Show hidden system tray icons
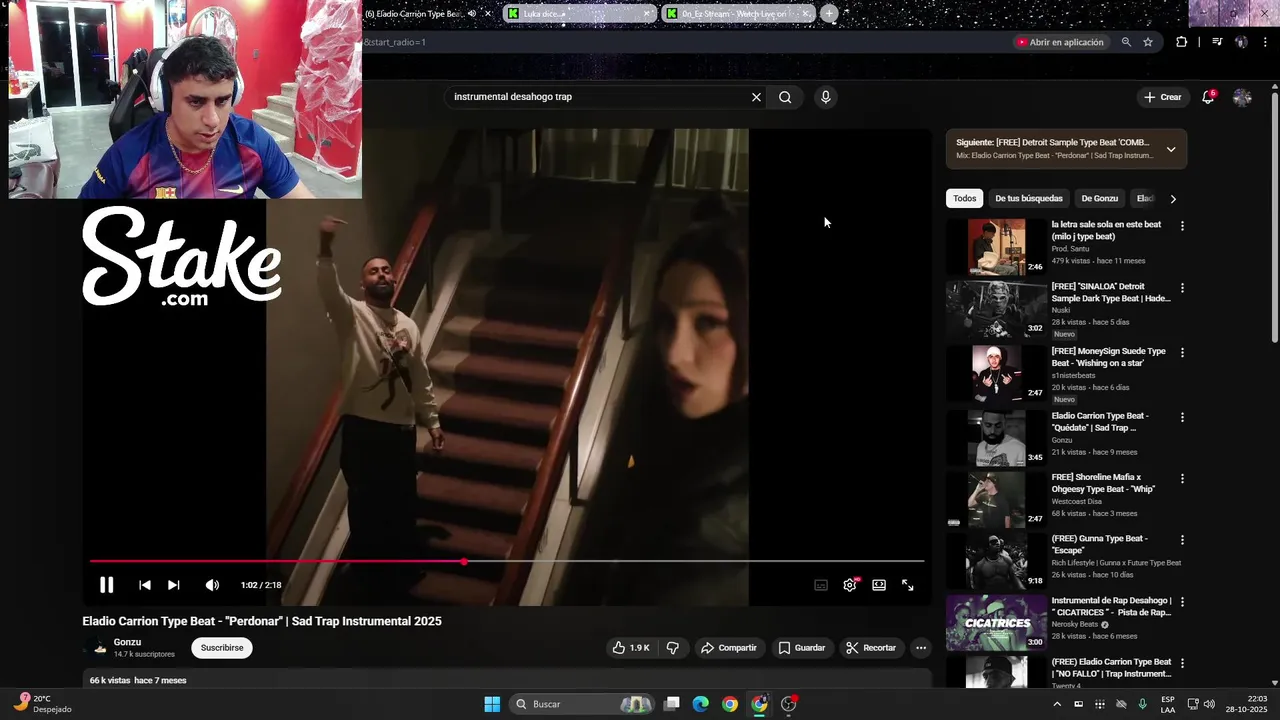Viewport: 1280px width, 720px height. click(1057, 704)
